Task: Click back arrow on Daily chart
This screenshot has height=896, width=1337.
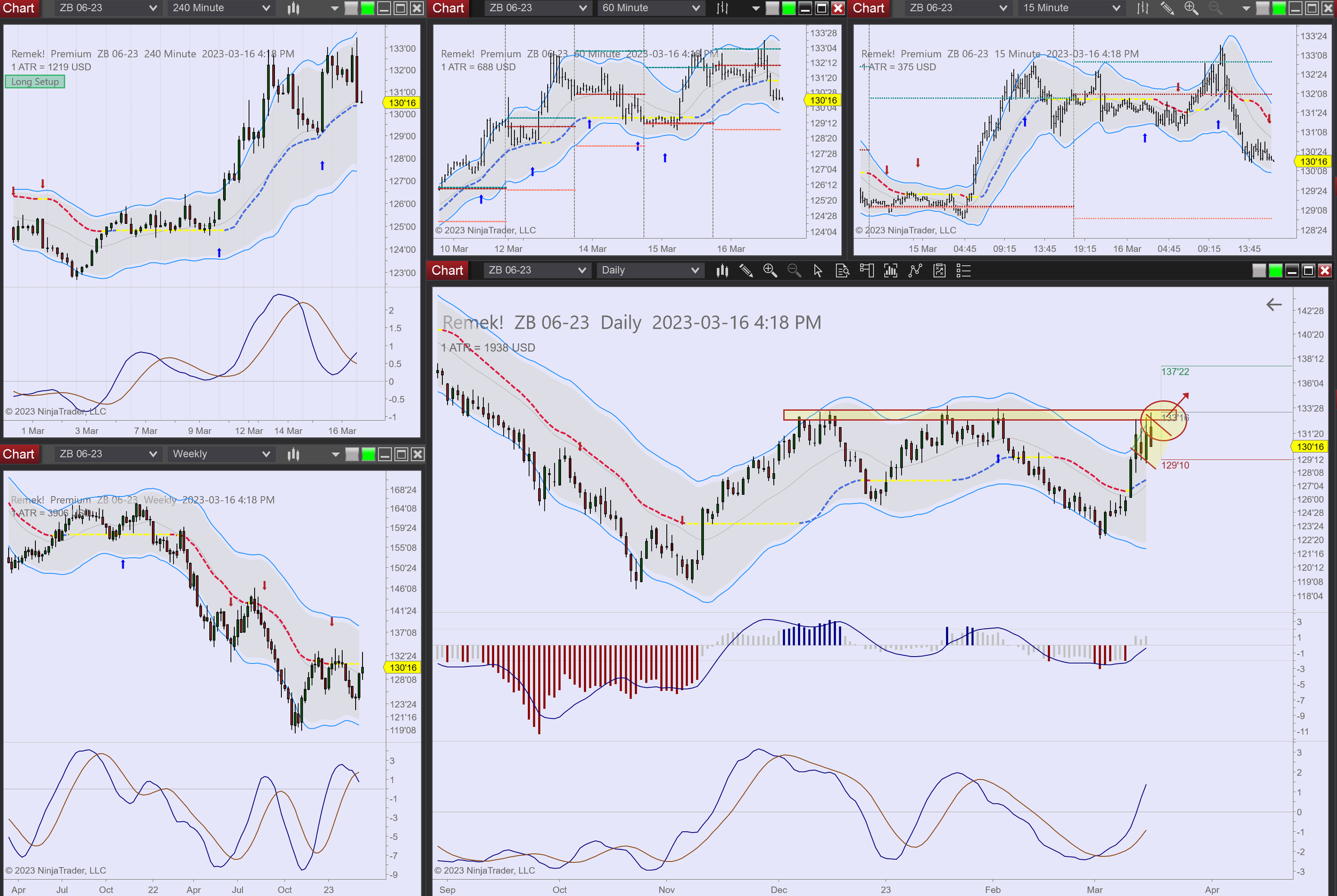Action: 1273,305
